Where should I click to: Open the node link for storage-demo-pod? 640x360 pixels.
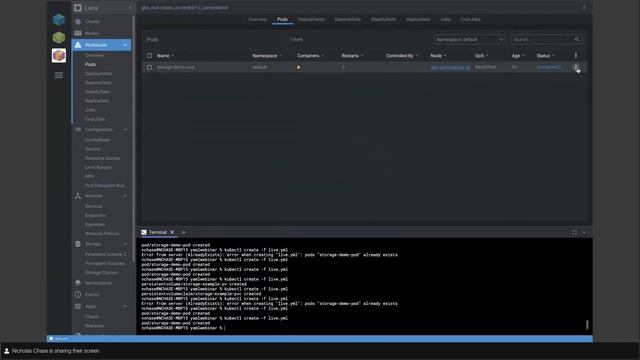pyautogui.click(x=451, y=67)
